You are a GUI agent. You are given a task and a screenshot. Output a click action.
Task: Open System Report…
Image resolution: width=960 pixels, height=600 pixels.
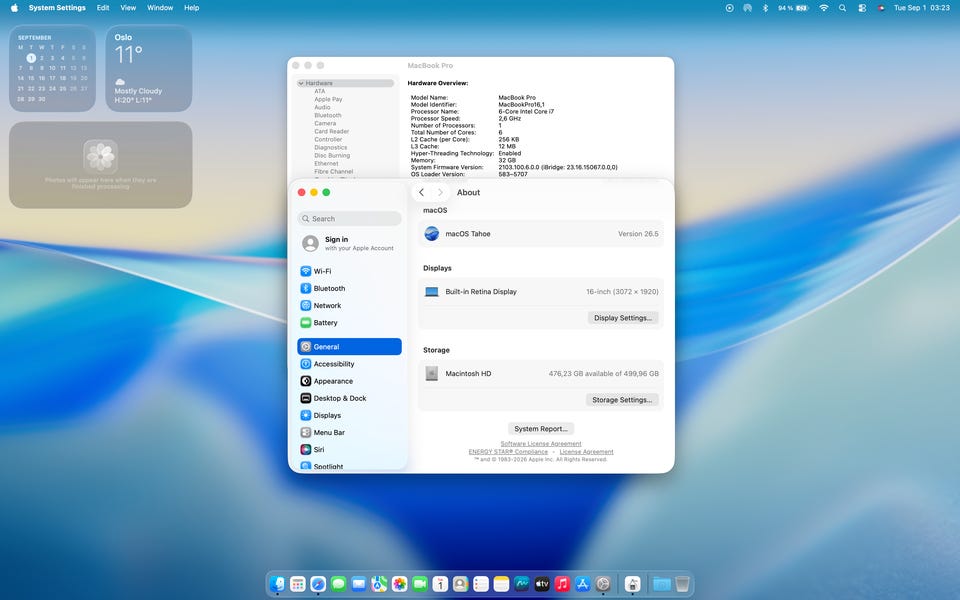[541, 429]
